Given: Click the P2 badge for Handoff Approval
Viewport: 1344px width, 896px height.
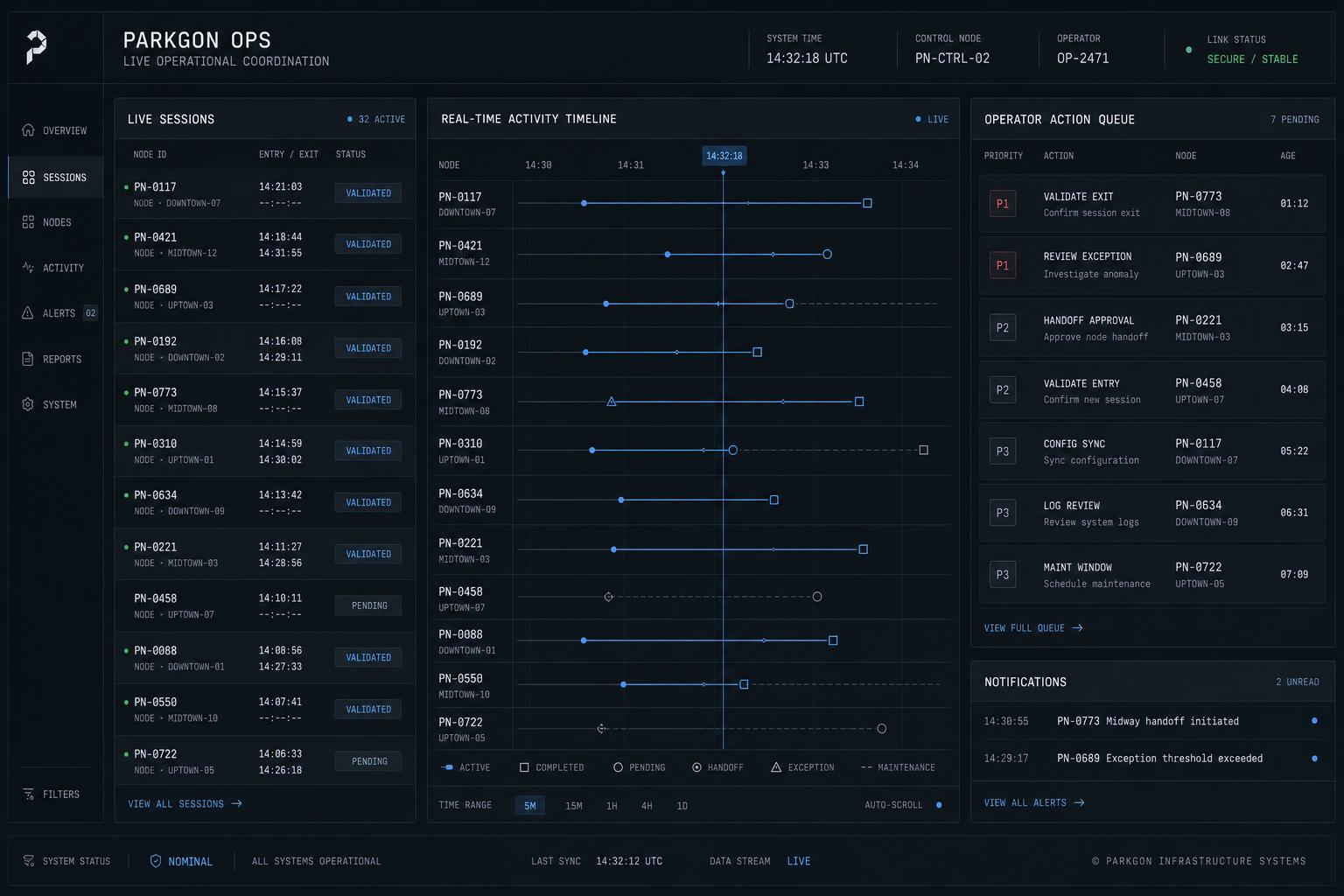Looking at the screenshot, I should 1003,327.
